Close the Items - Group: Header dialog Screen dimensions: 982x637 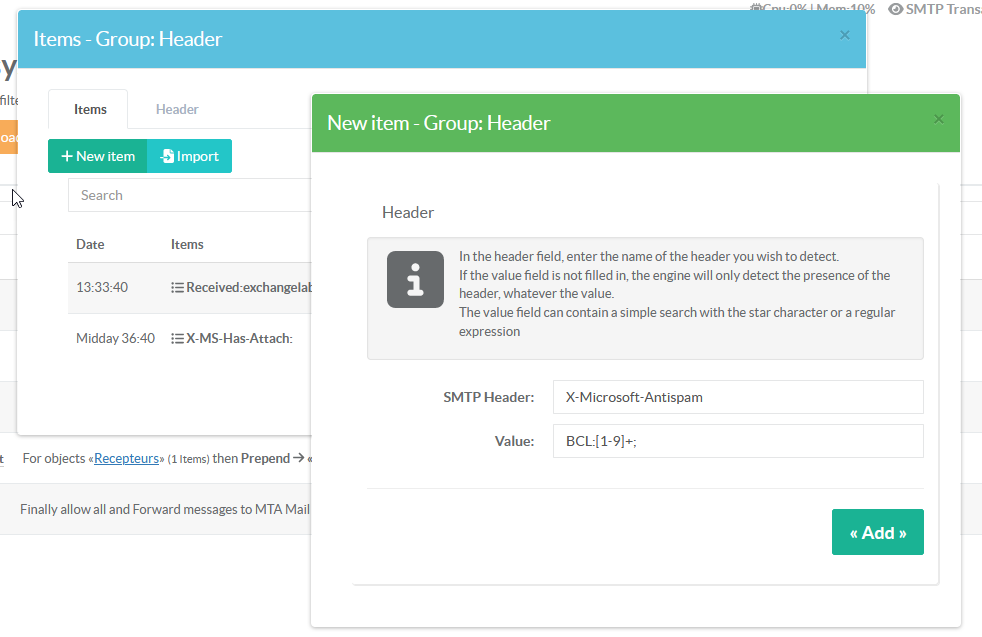(844, 35)
